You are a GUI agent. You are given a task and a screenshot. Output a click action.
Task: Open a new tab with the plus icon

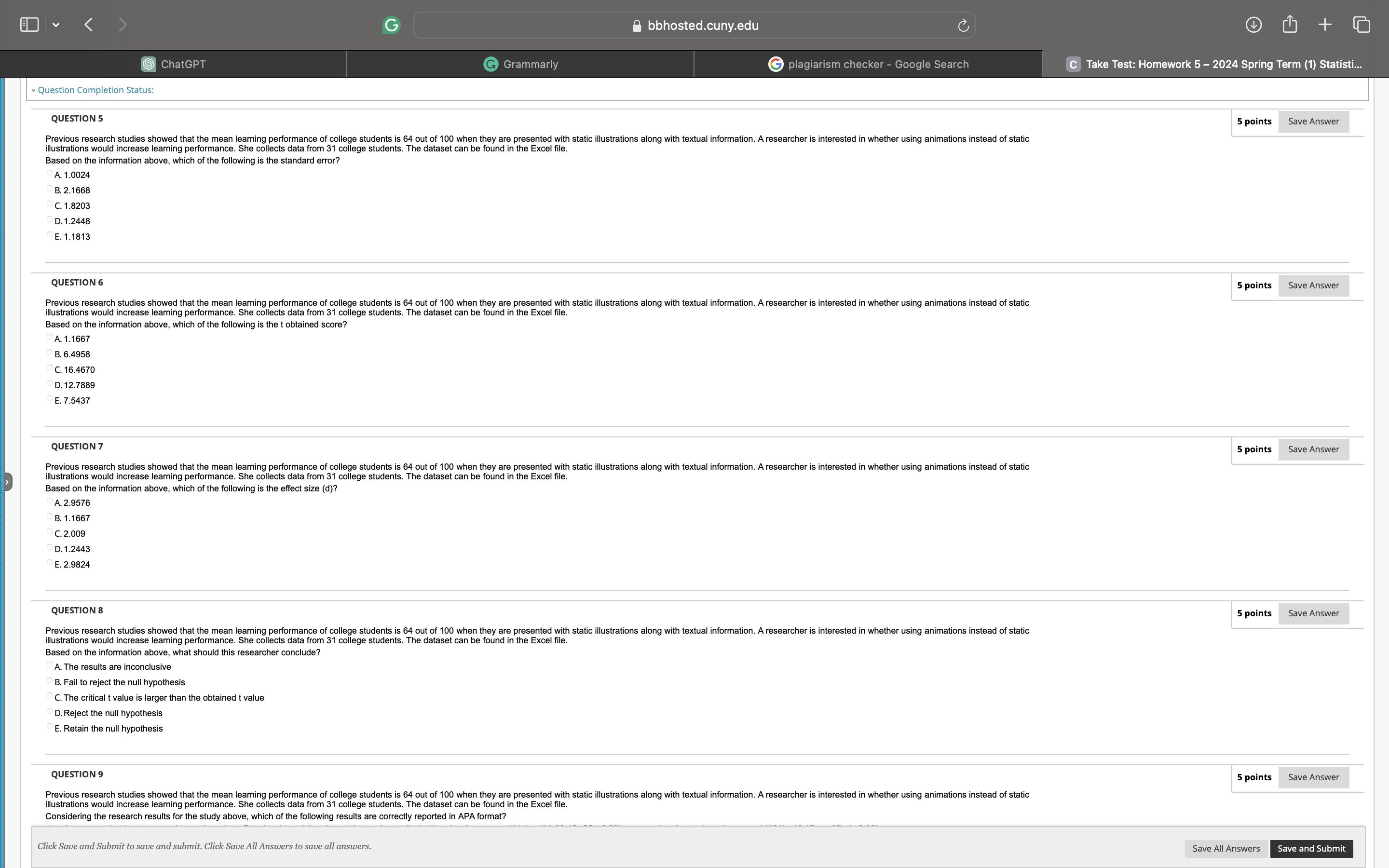1325,24
